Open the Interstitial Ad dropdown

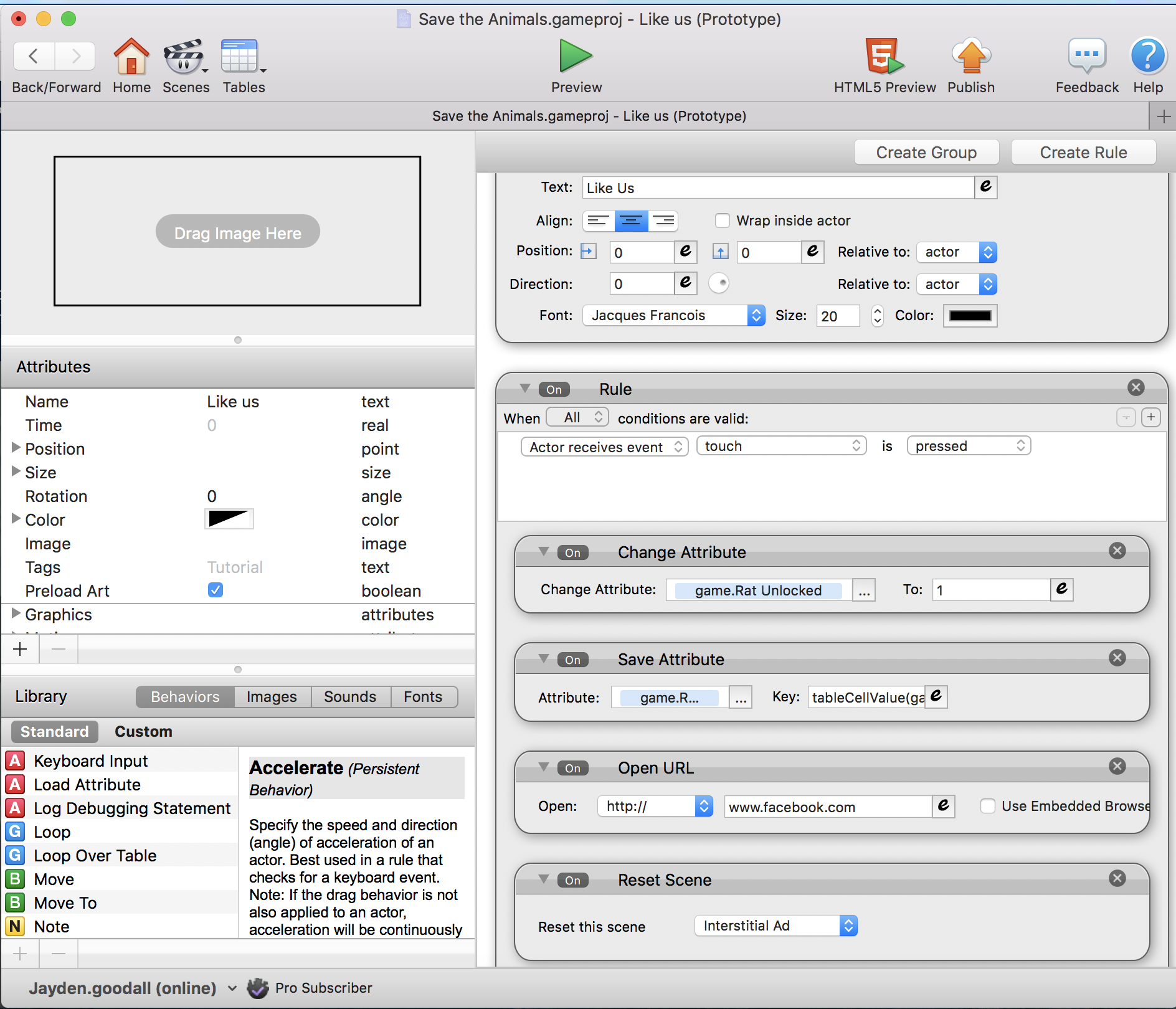pyautogui.click(x=776, y=926)
